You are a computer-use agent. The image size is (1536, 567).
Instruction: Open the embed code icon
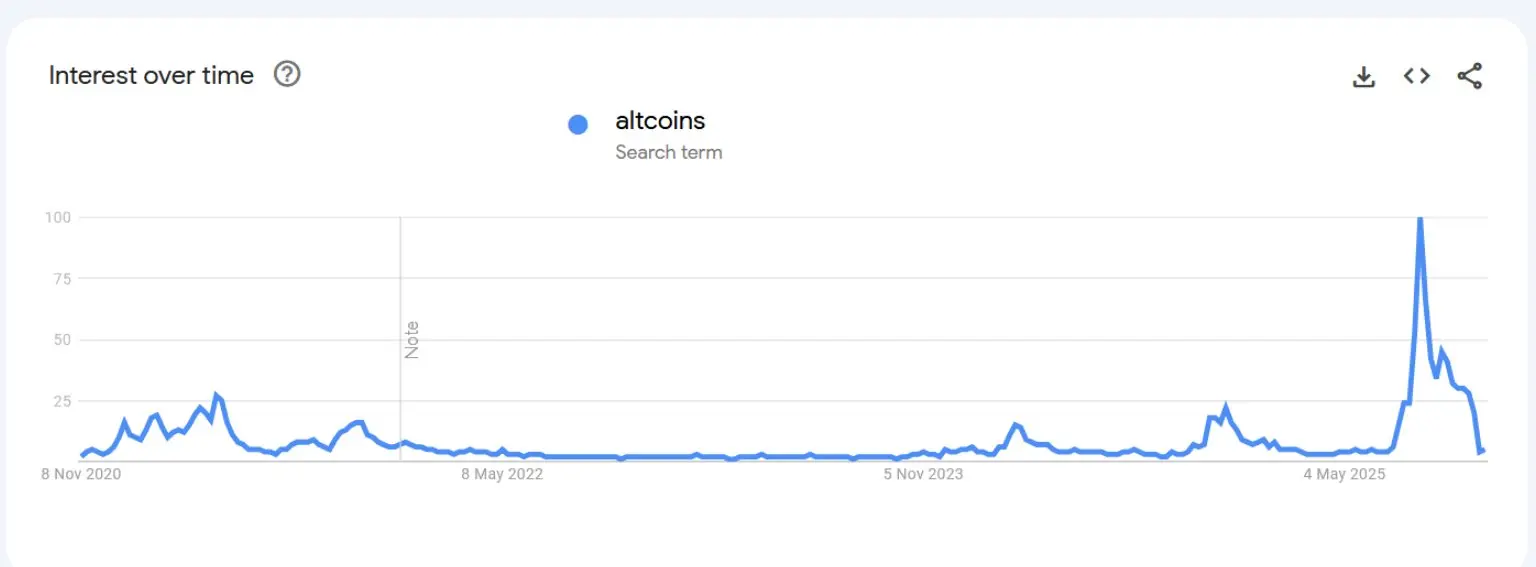[1416, 76]
